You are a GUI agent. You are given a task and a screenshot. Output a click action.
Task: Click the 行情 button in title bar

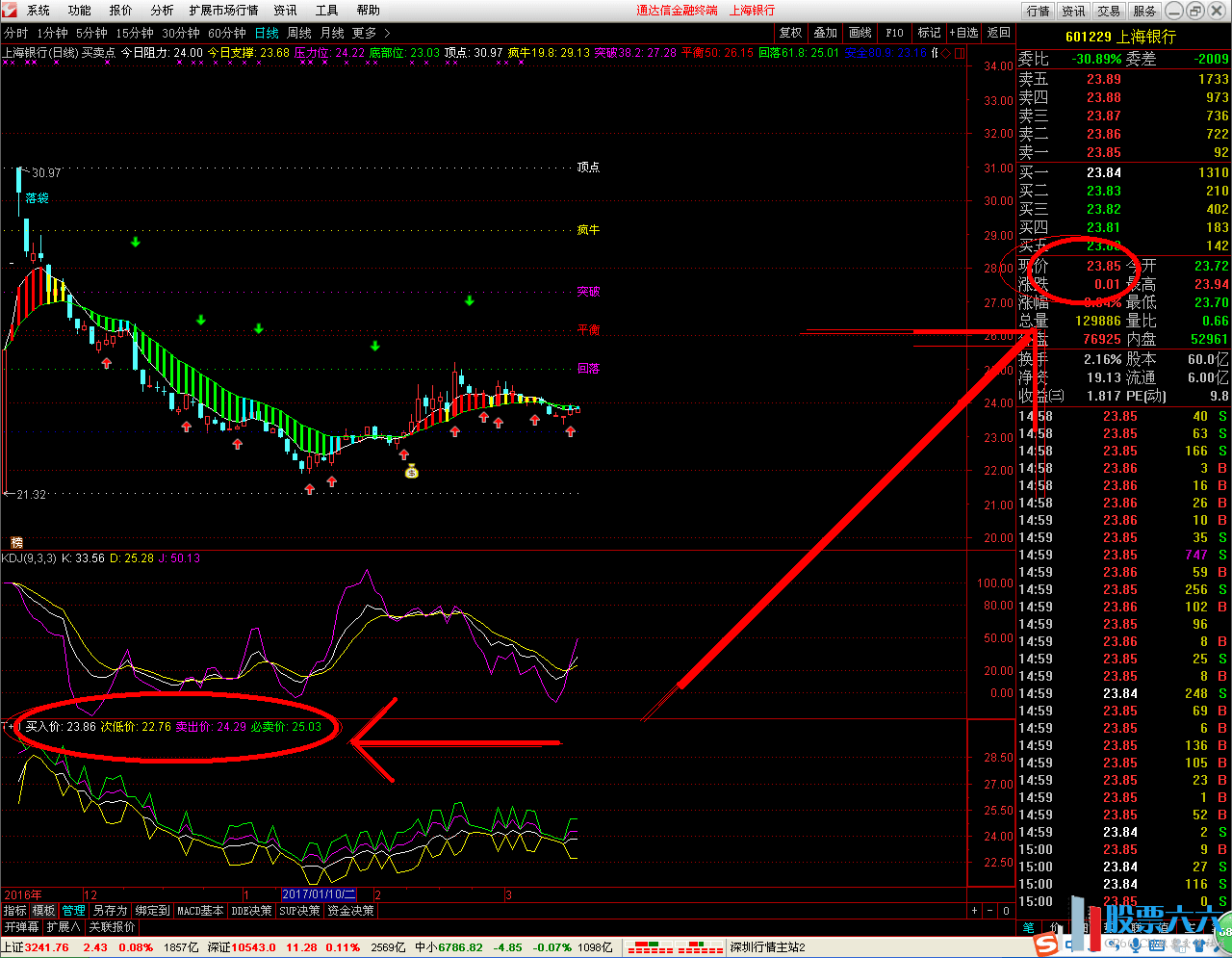click(1039, 11)
